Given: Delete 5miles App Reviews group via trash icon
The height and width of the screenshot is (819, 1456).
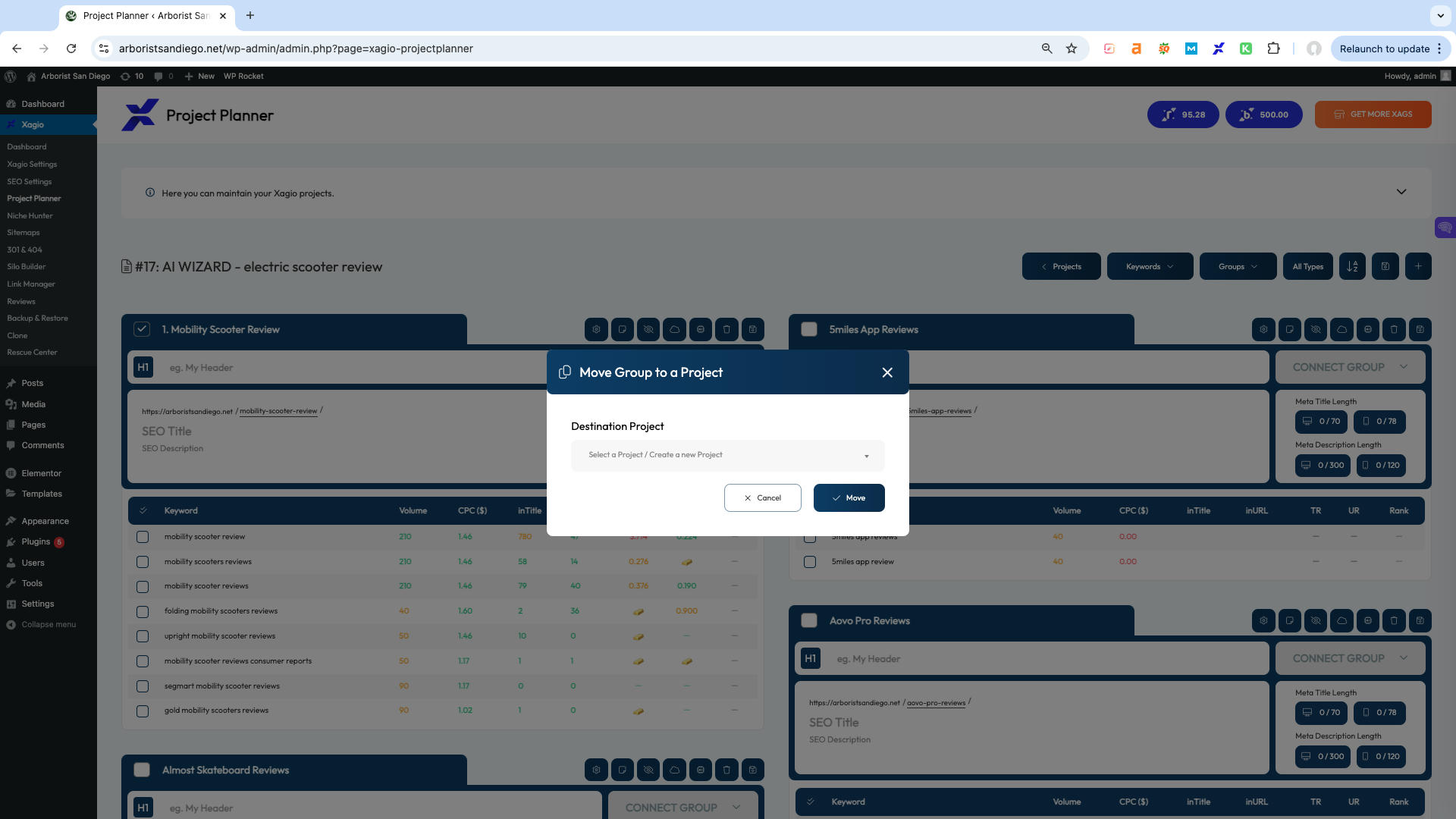Looking at the screenshot, I should click(x=1394, y=329).
